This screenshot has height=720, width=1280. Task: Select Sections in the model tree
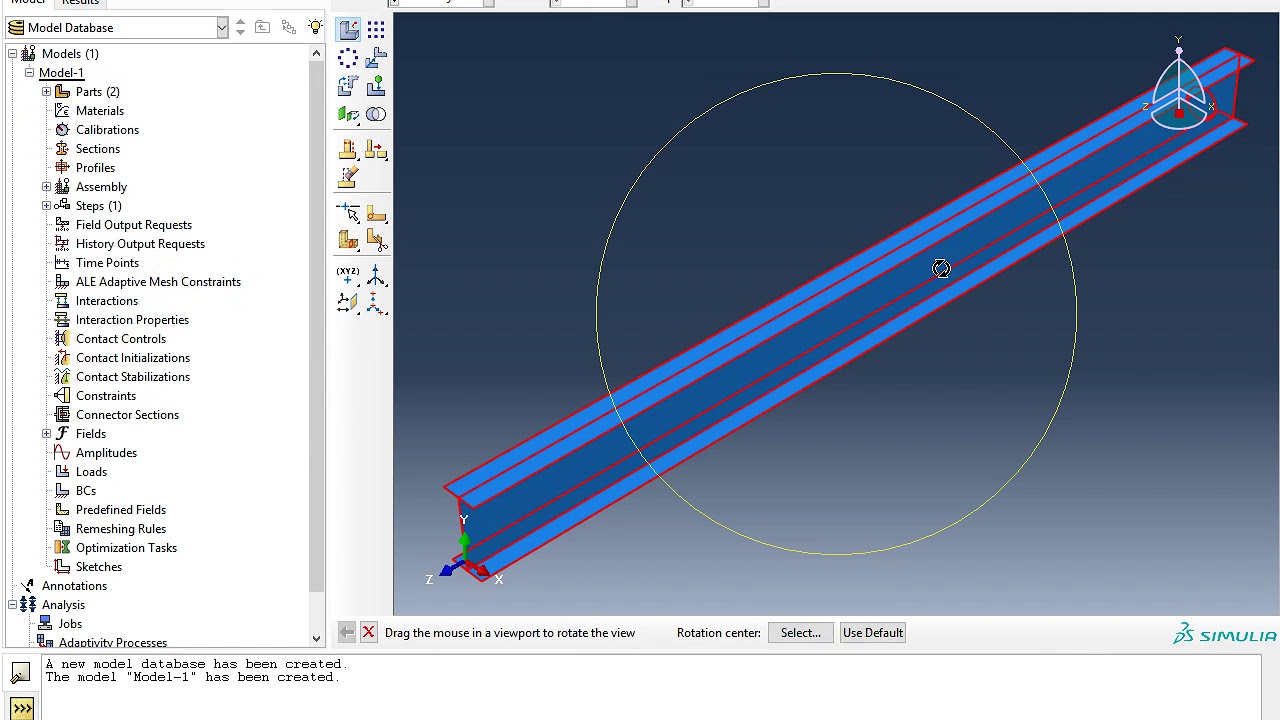98,149
